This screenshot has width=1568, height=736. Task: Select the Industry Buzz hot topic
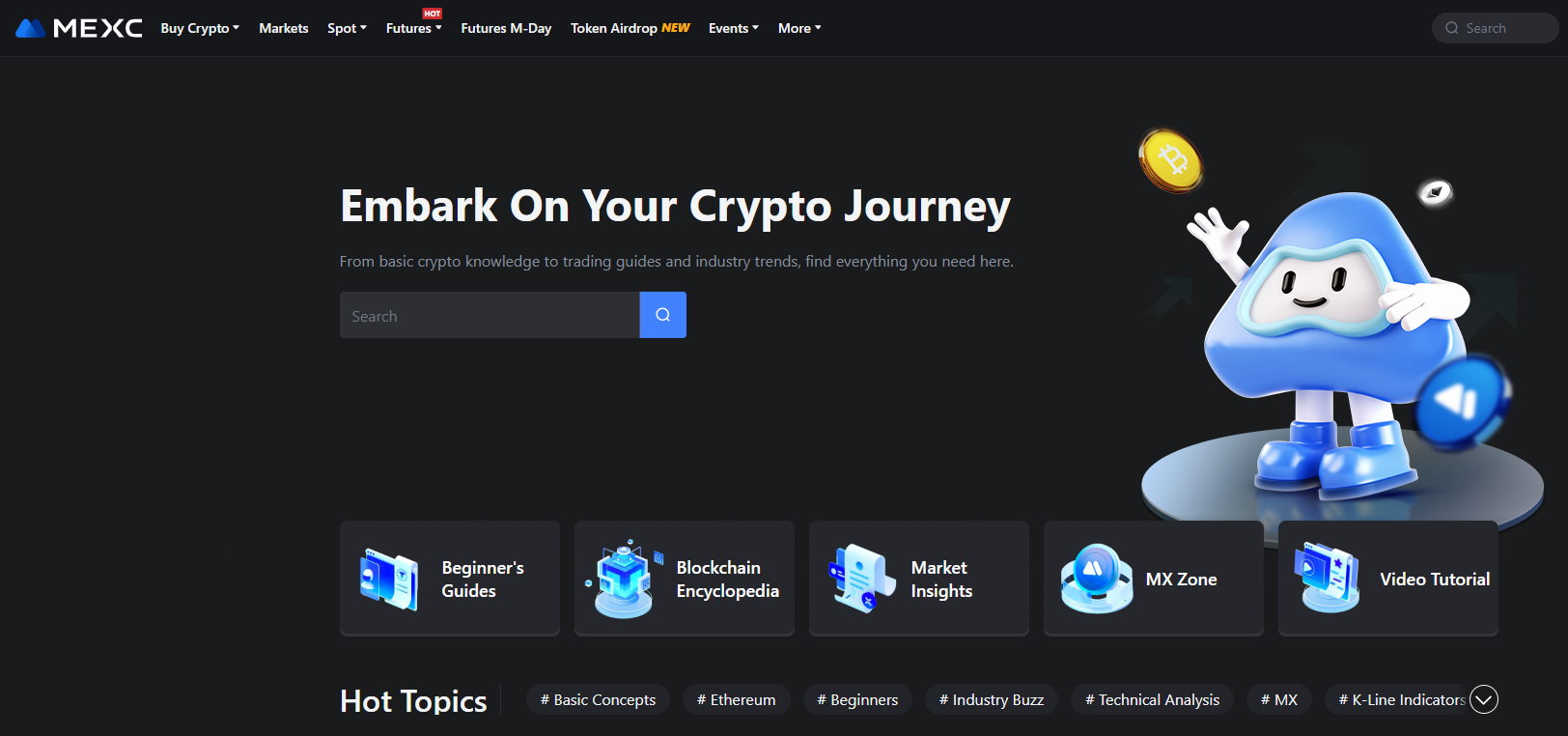point(992,699)
